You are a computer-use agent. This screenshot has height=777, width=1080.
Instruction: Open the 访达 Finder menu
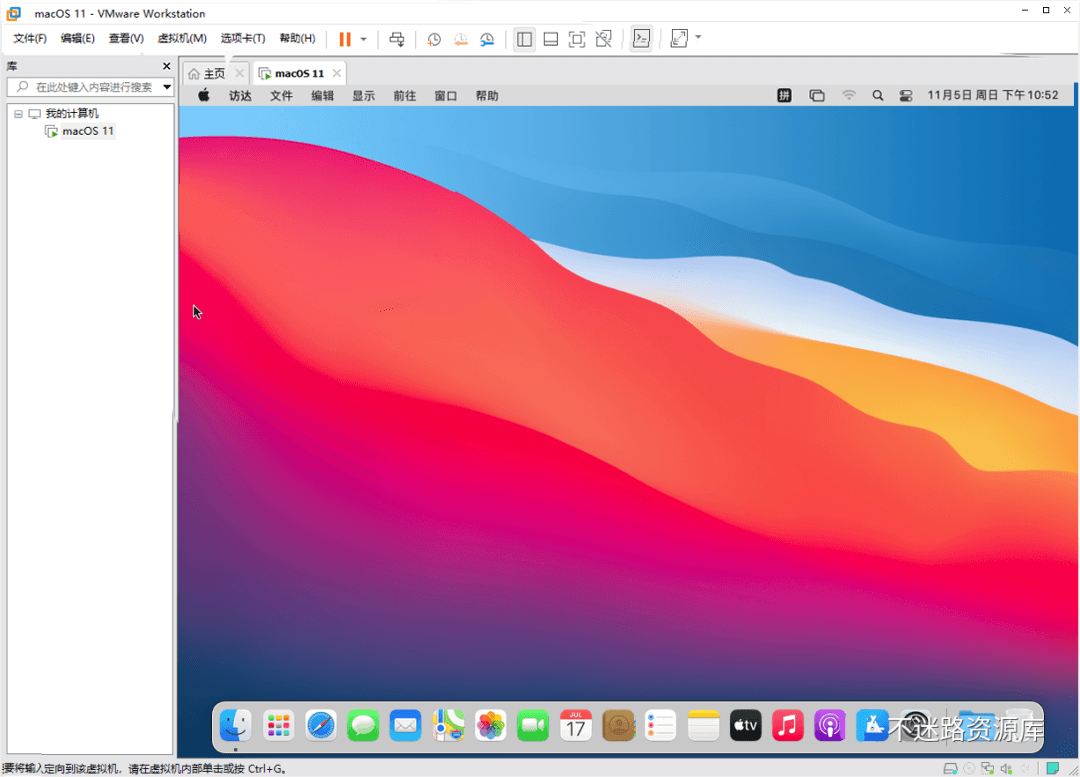(240, 96)
